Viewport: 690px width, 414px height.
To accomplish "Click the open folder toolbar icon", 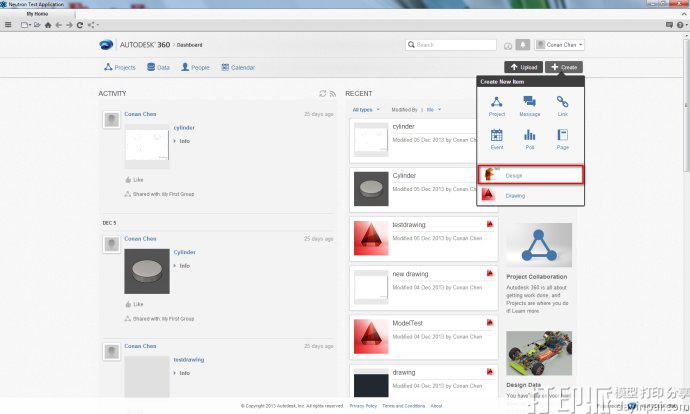I will [37, 25].
